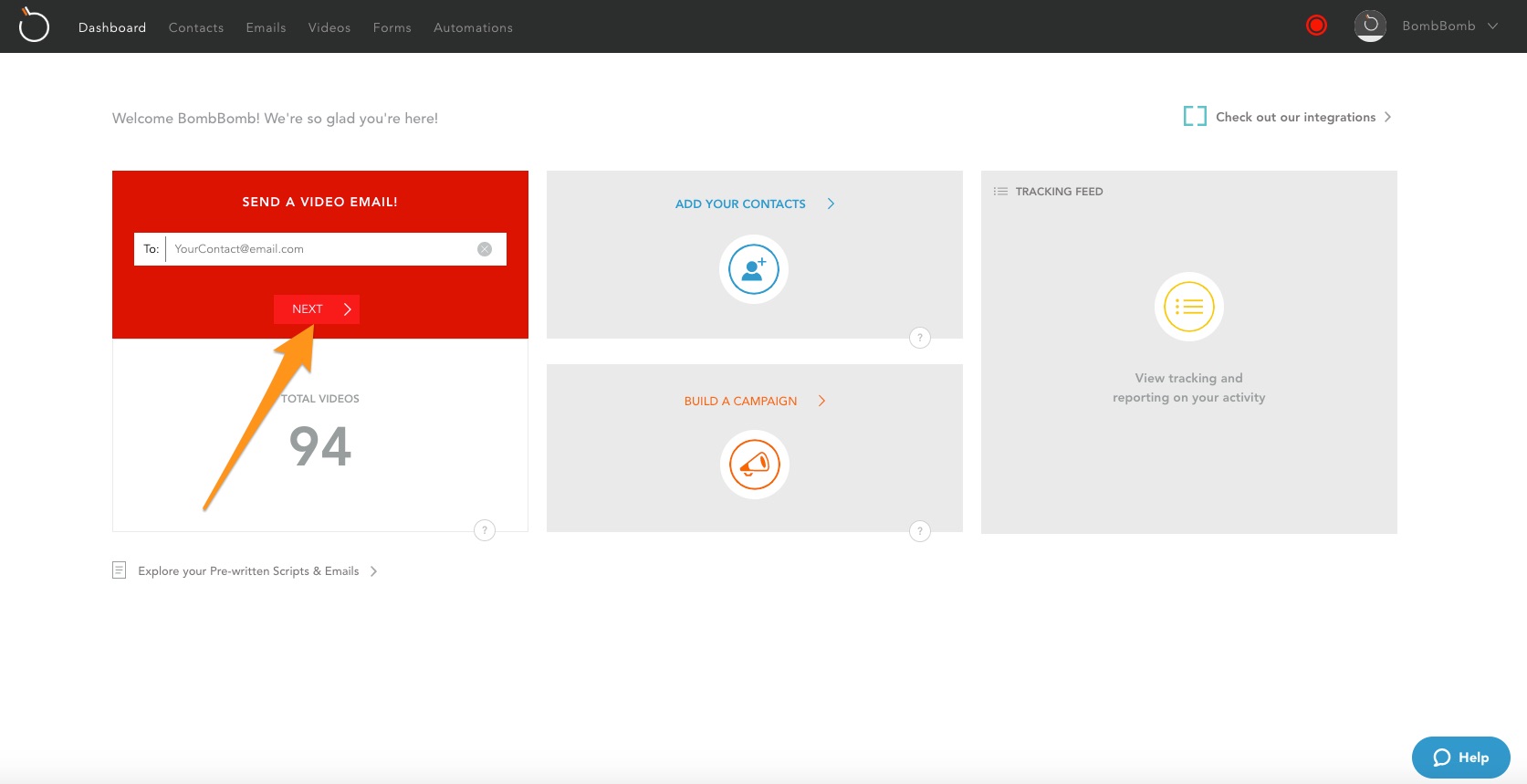Viewport: 1527px width, 784px height.
Task: Open help tip for Total Videos card
Action: (485, 530)
